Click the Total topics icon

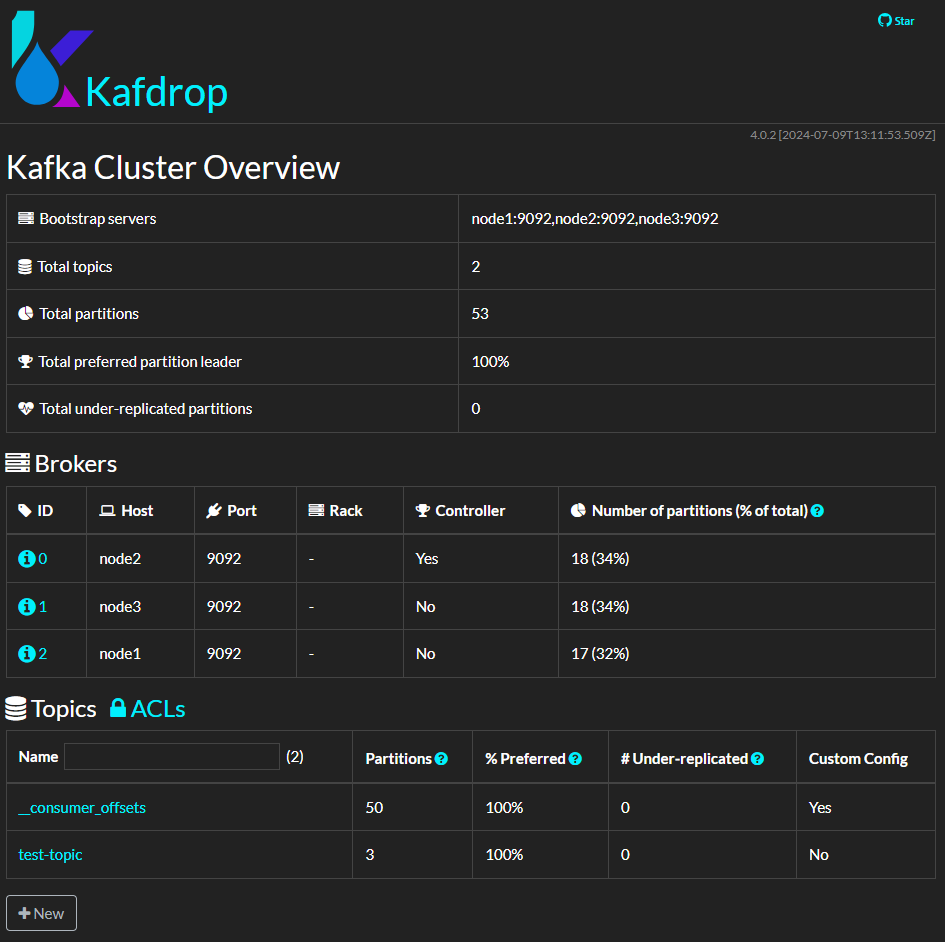[x=25, y=266]
